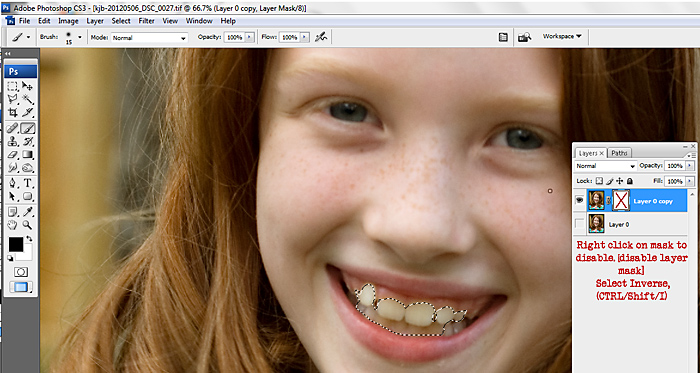
Task: Show Layer 0 via visibility box
Action: 579,224
